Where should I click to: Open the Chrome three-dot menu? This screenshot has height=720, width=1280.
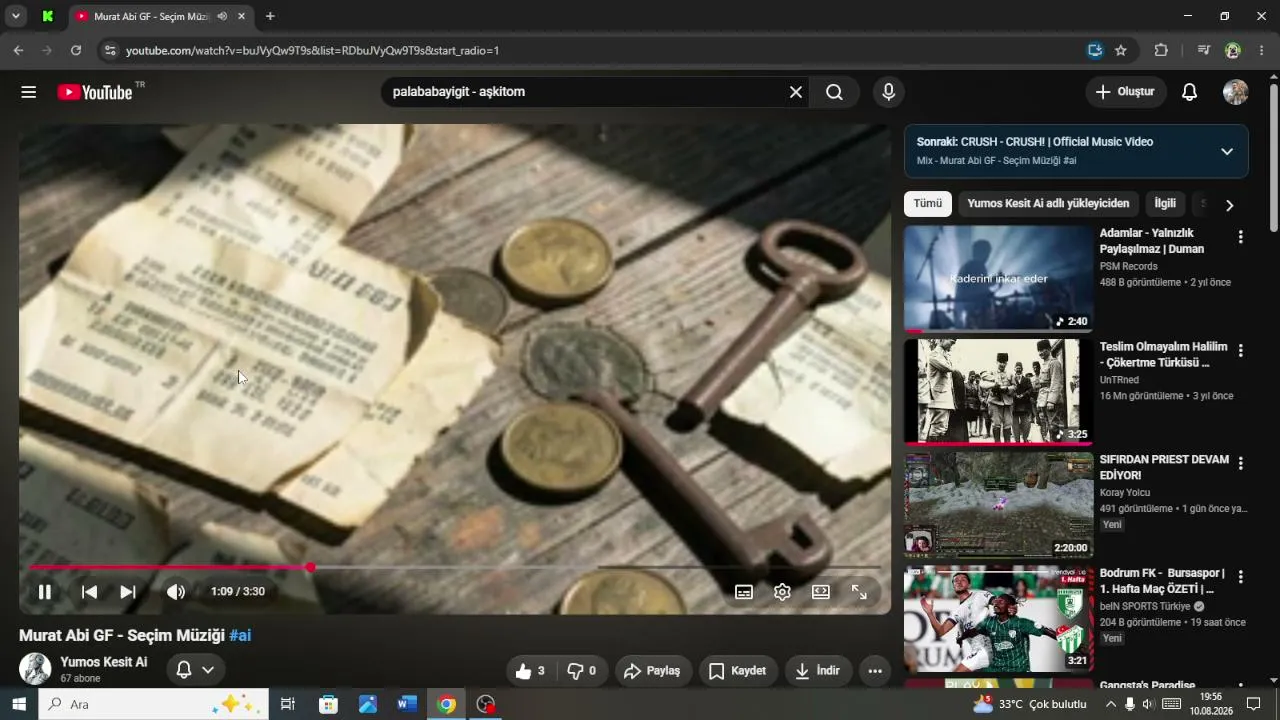1262,50
